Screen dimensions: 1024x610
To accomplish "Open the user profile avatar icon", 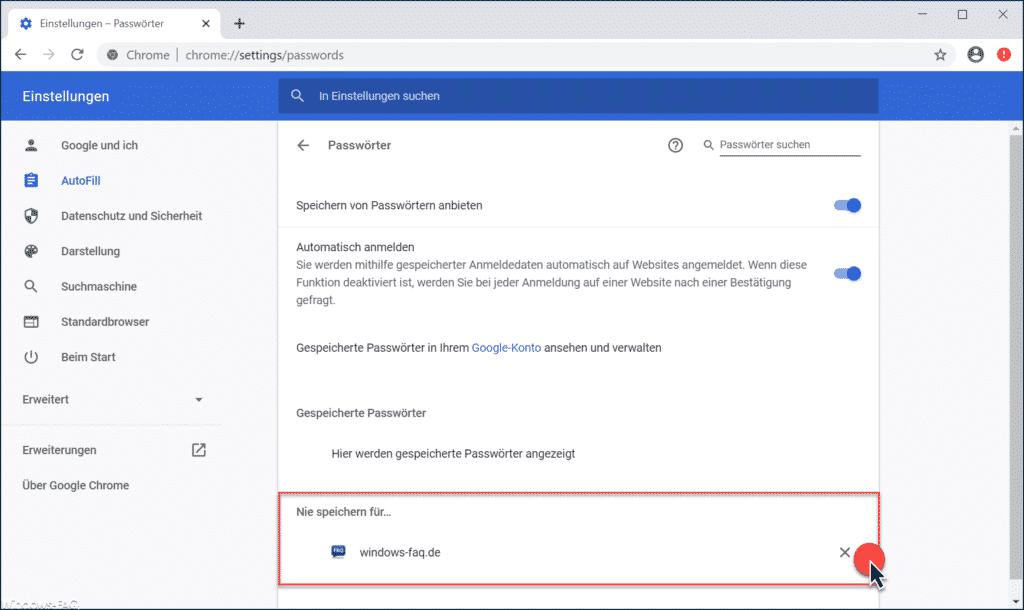I will (x=976, y=55).
